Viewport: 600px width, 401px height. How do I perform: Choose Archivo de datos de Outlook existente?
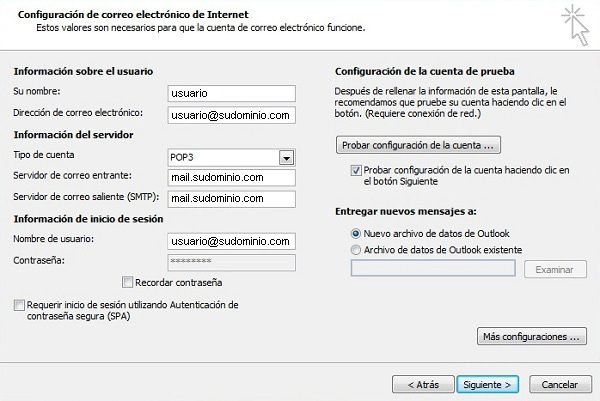[x=356, y=250]
